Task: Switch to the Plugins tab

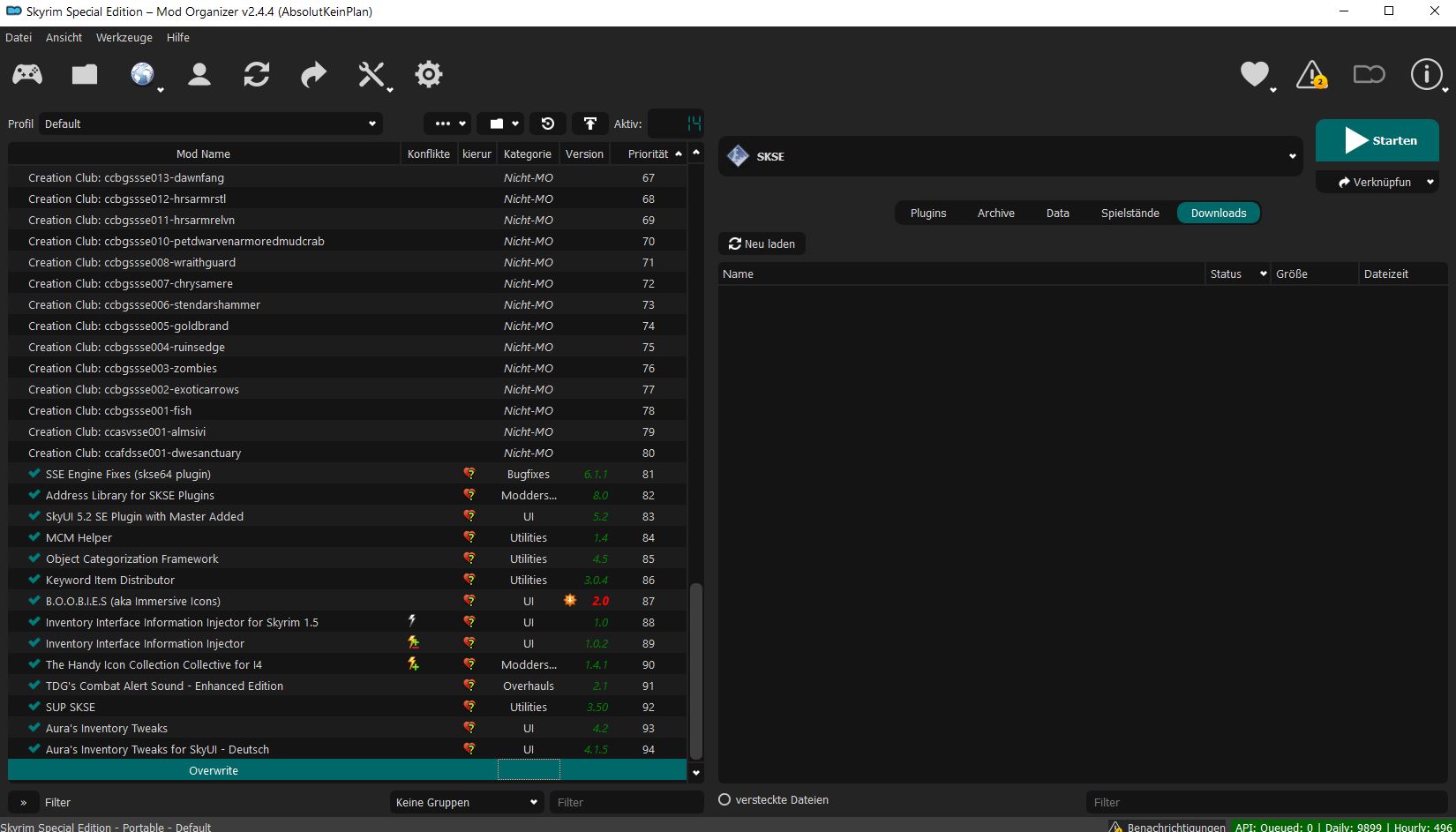Action: coord(928,213)
